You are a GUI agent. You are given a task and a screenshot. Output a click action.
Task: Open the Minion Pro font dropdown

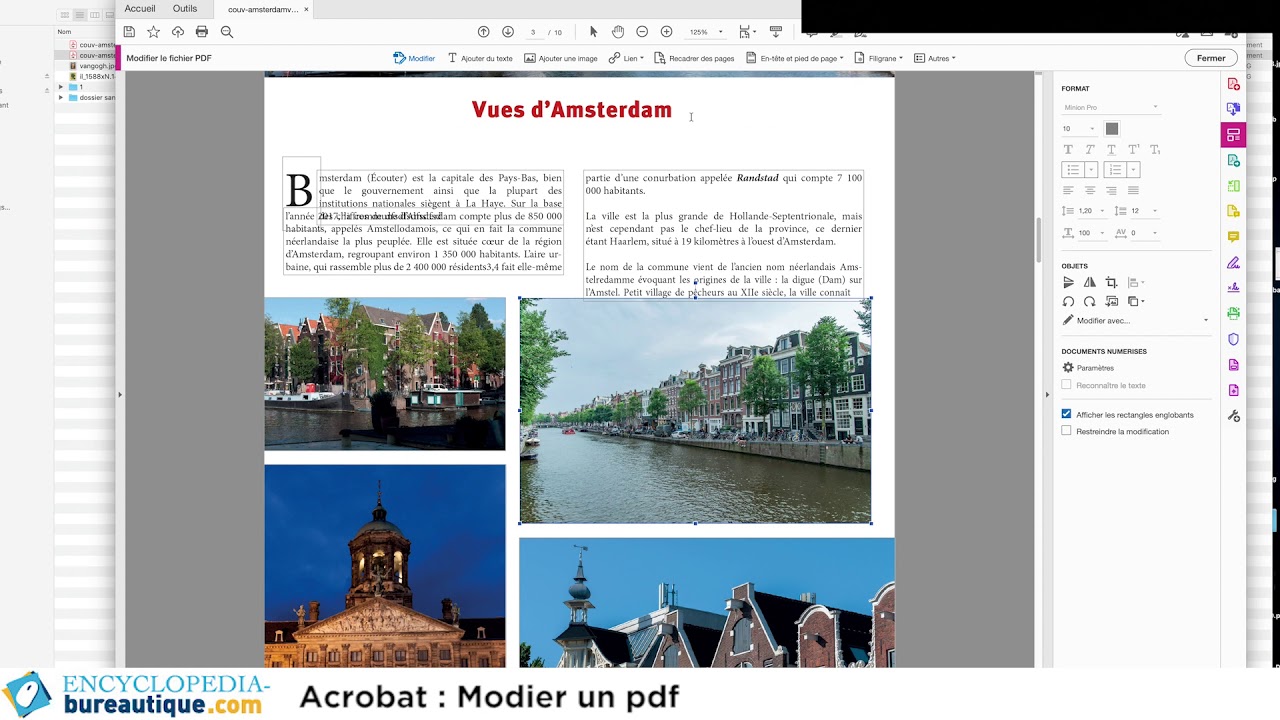1110,107
